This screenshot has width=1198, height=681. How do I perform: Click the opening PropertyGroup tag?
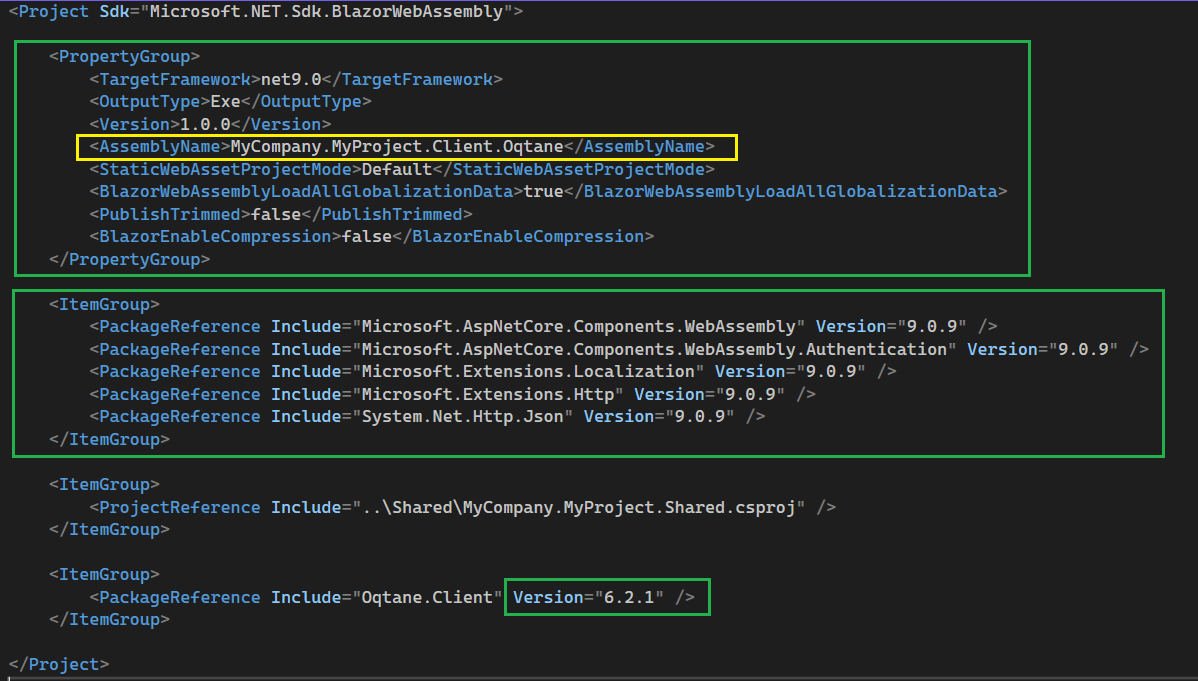(125, 56)
